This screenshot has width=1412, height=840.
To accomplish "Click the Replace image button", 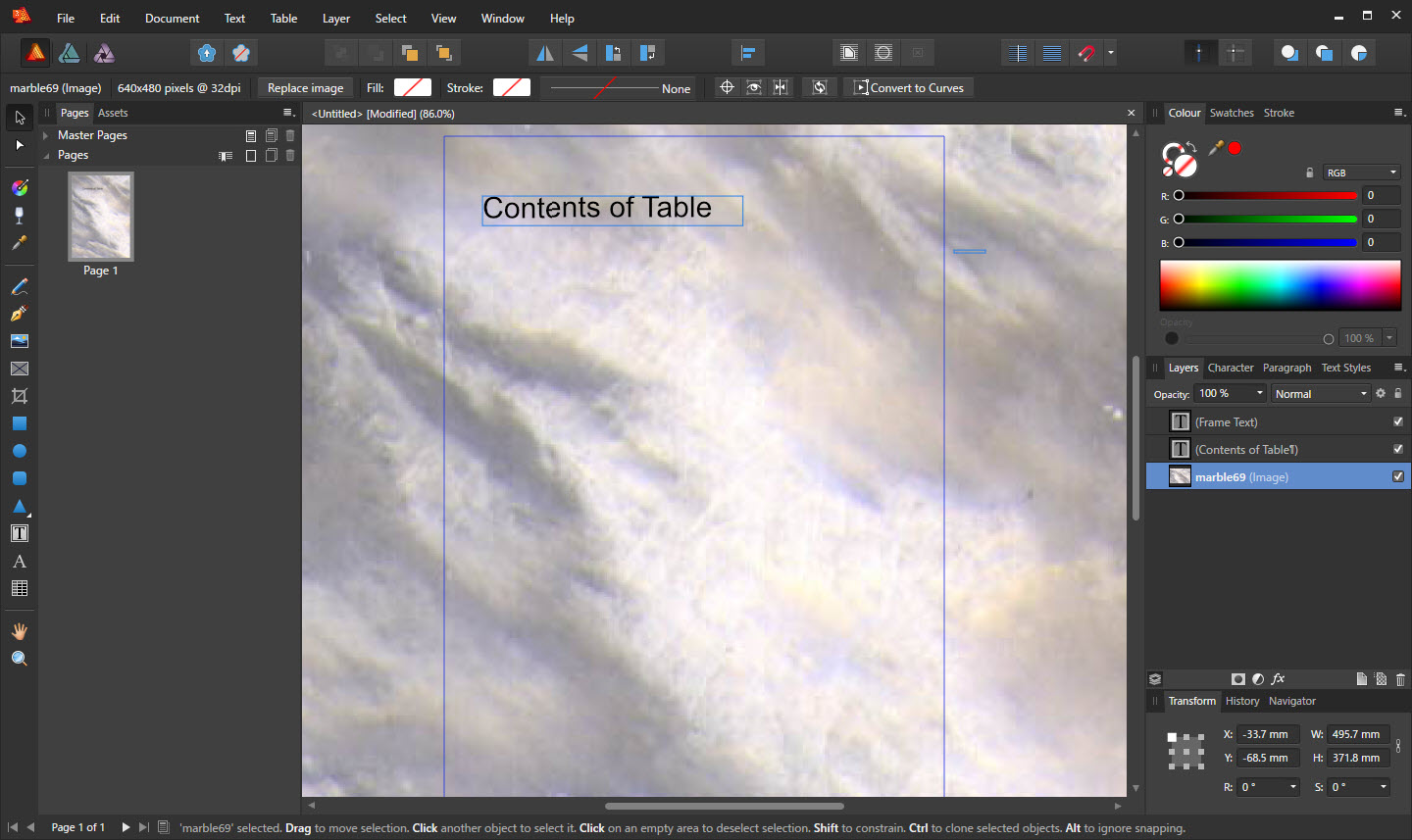I will coord(305,88).
